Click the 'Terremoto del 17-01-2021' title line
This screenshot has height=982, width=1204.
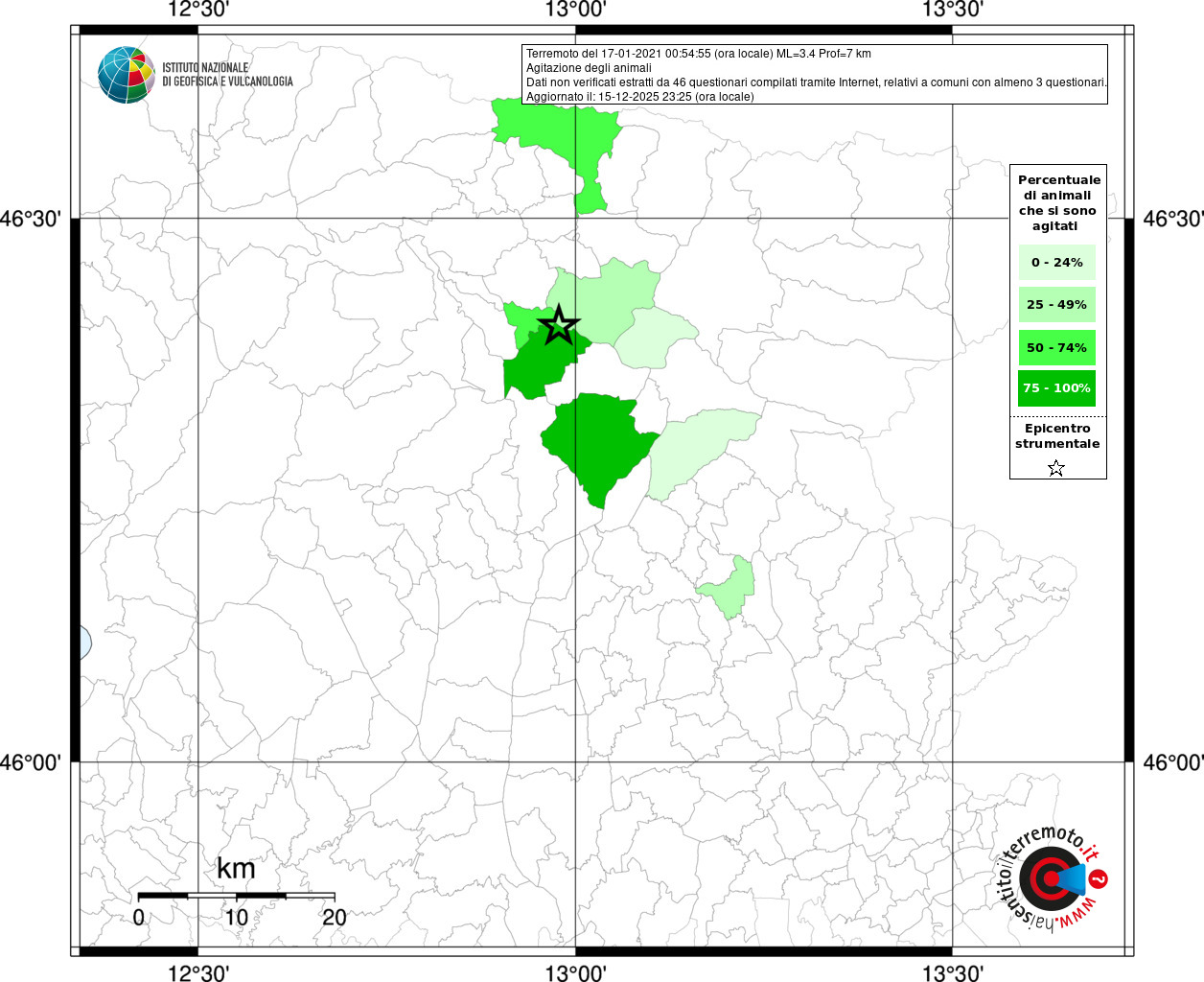point(699,54)
